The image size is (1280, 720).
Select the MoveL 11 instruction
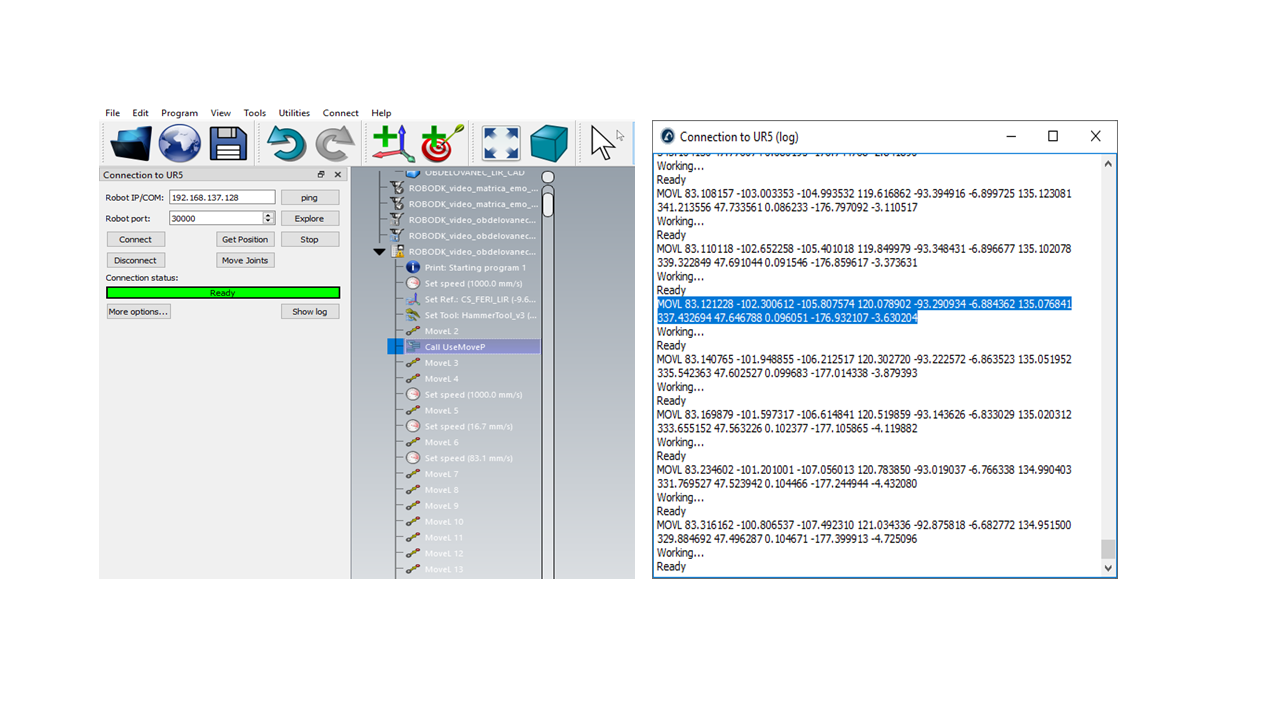pos(444,538)
